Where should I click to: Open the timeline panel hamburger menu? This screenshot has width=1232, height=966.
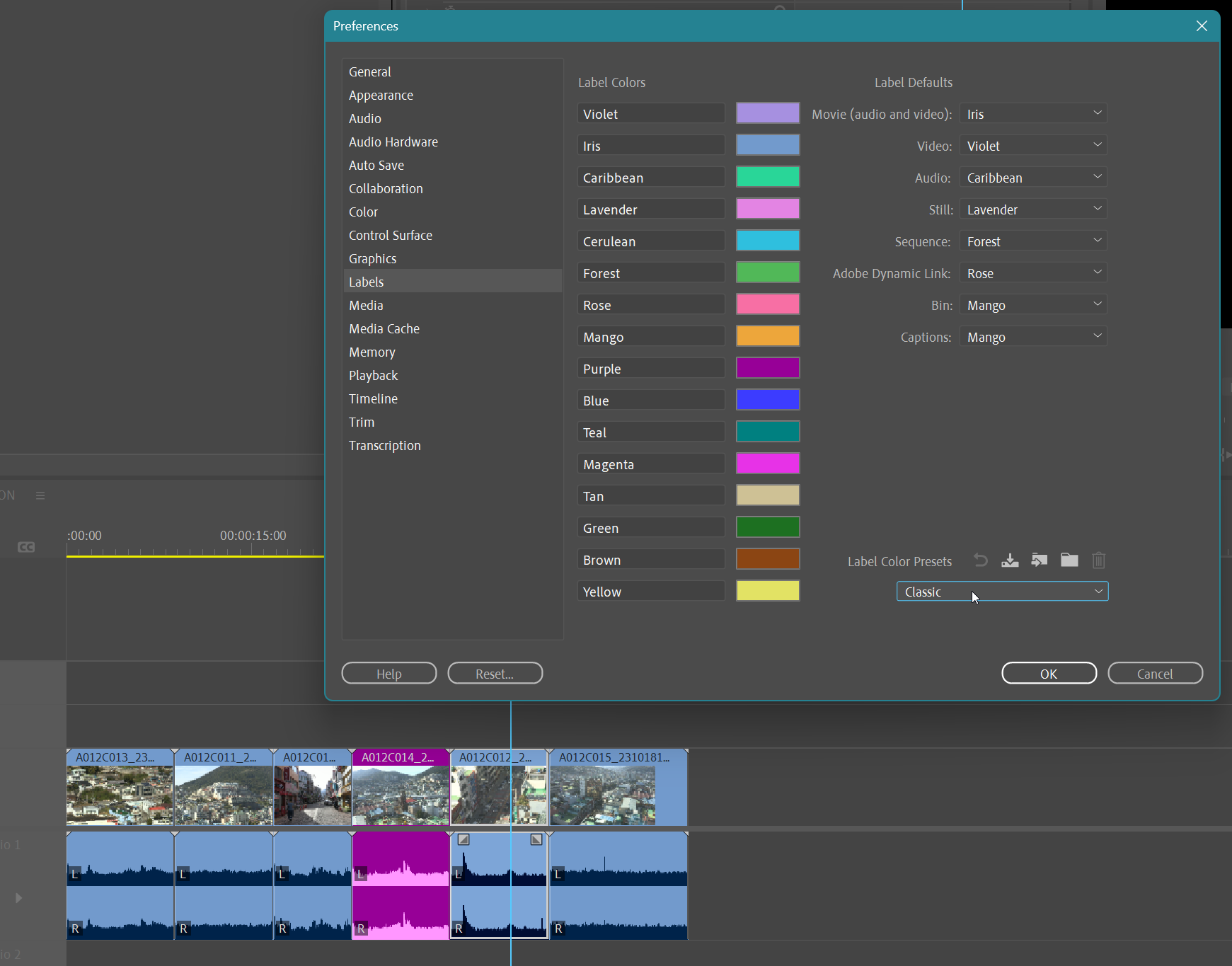point(40,495)
